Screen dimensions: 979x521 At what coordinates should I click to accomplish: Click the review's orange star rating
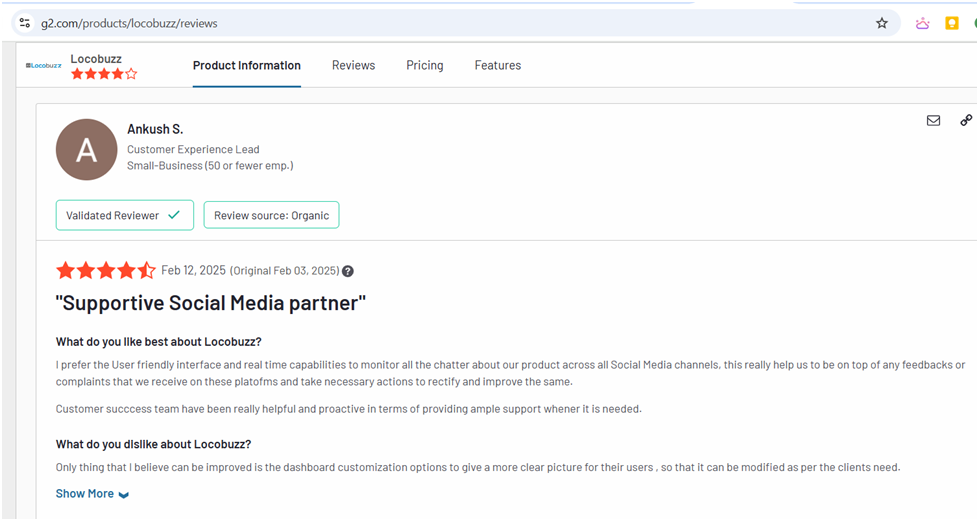[106, 270]
